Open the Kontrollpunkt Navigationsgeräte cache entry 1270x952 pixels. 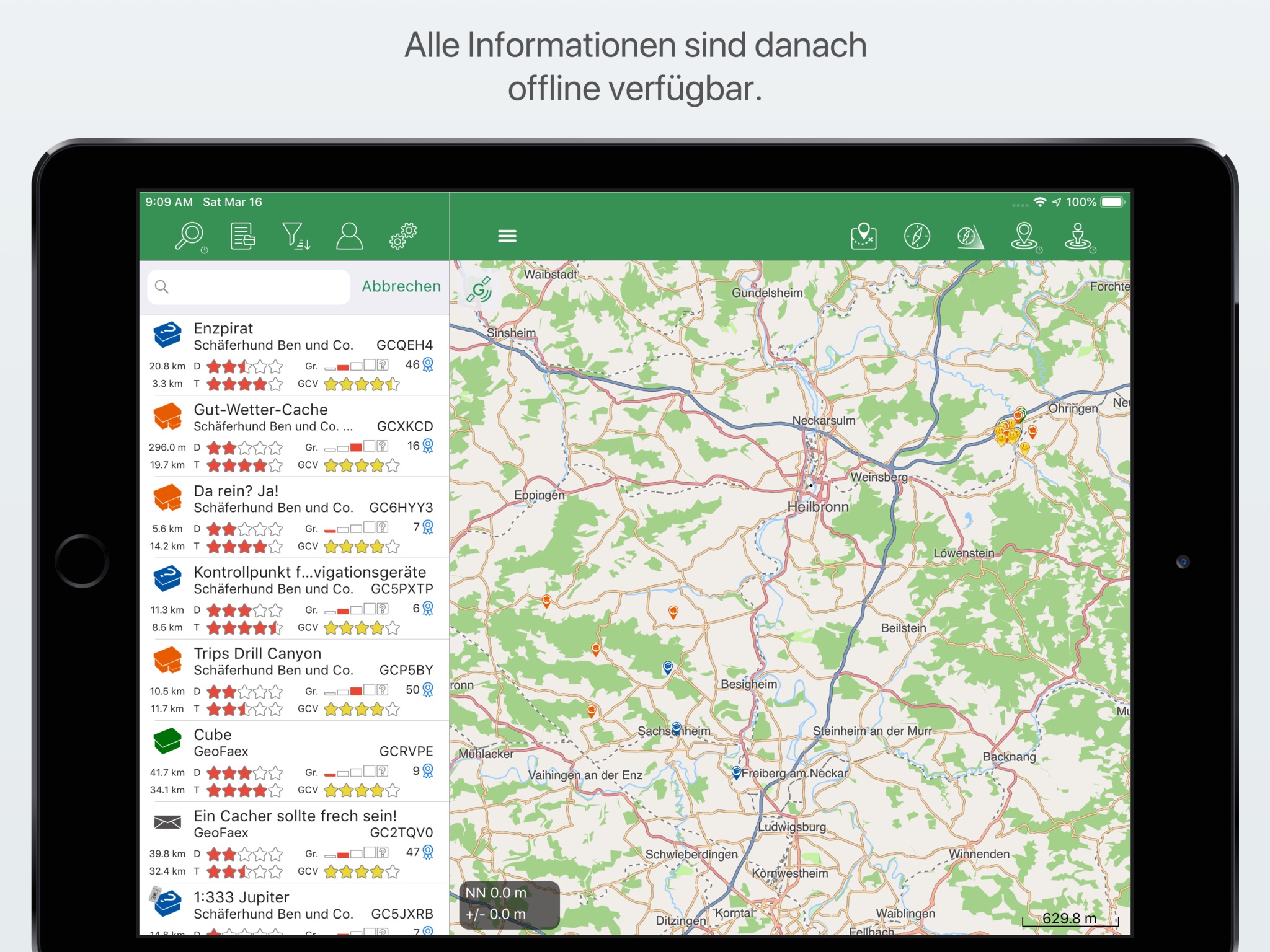pos(294,599)
